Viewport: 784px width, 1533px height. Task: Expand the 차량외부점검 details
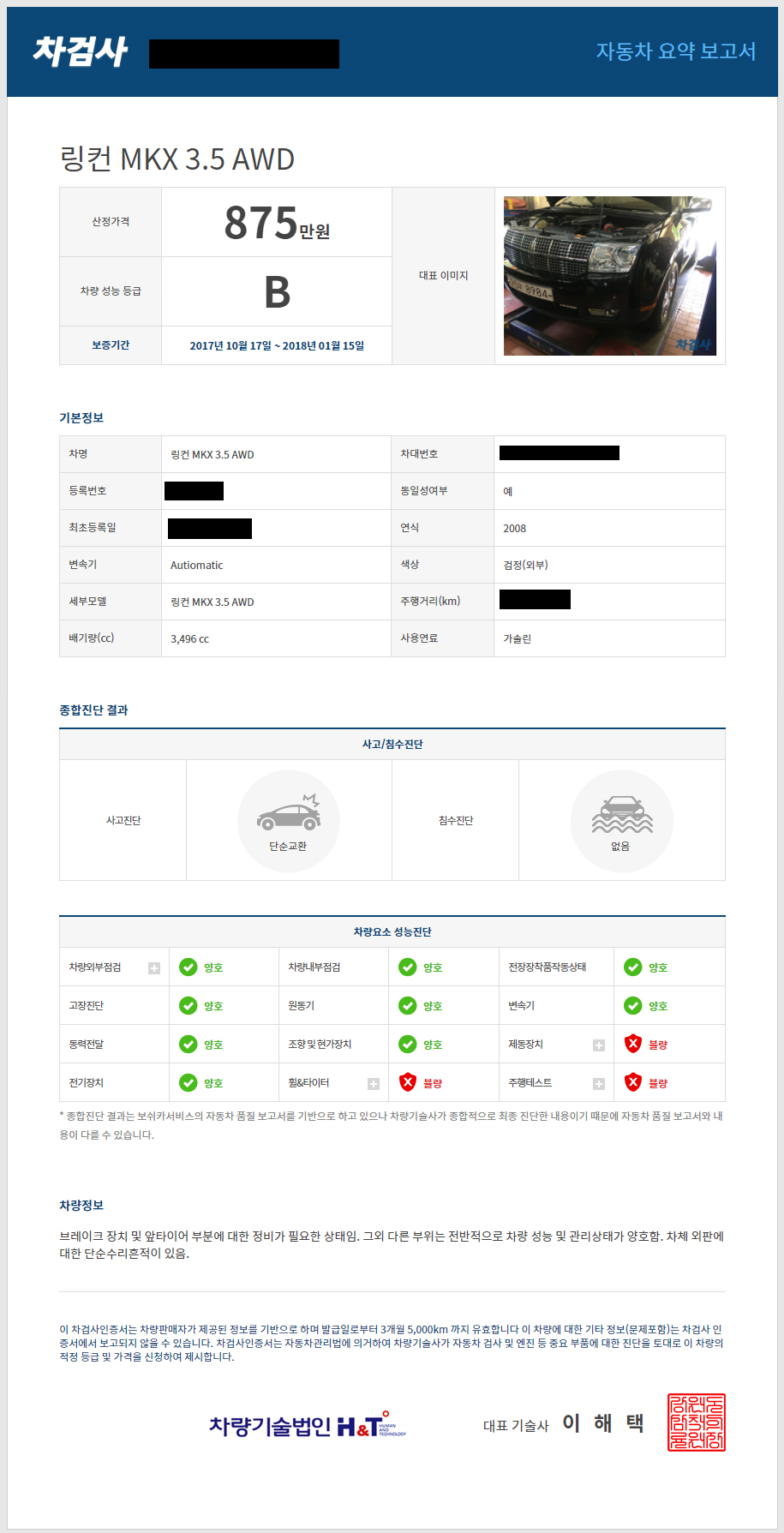pos(154,968)
